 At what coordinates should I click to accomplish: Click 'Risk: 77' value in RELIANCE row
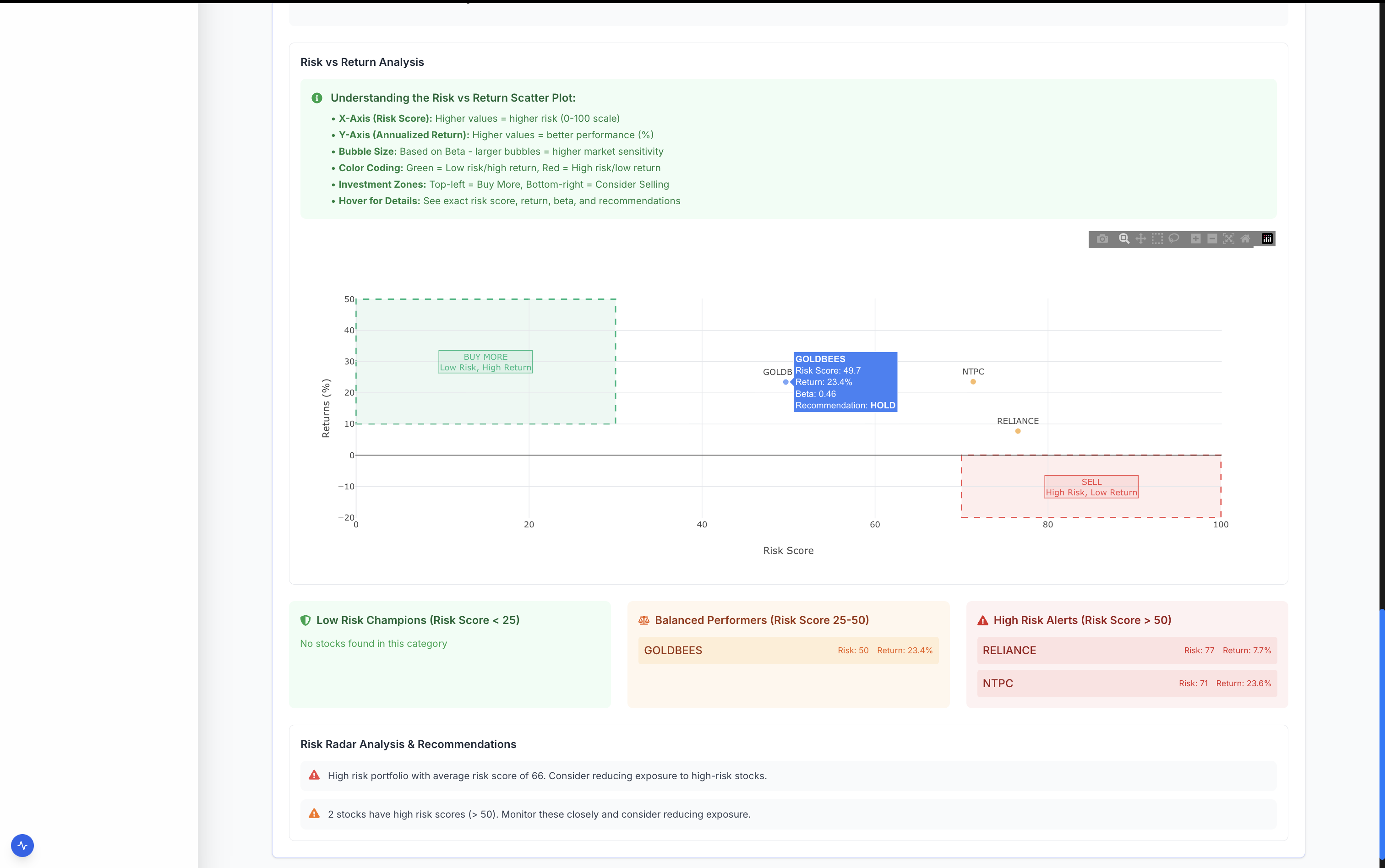pyautogui.click(x=1199, y=651)
